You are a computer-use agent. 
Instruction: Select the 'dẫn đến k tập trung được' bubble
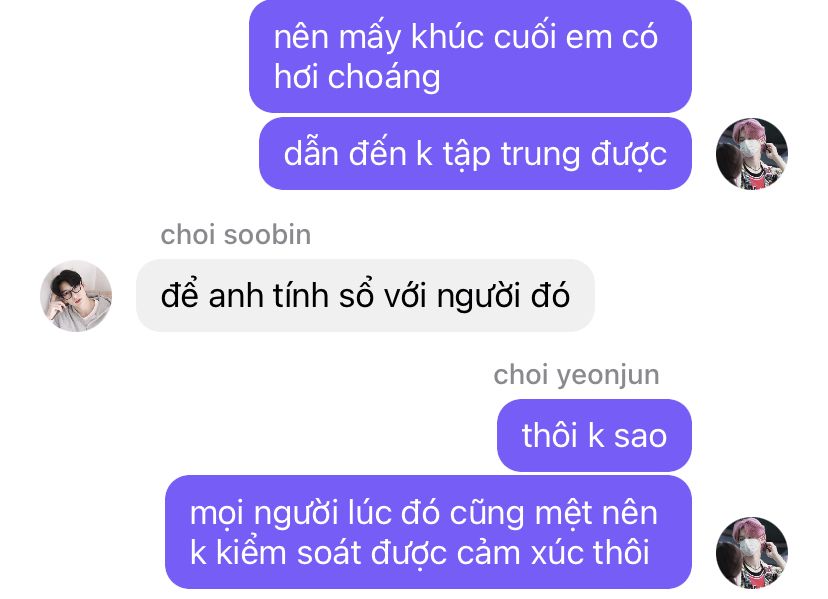(x=475, y=154)
